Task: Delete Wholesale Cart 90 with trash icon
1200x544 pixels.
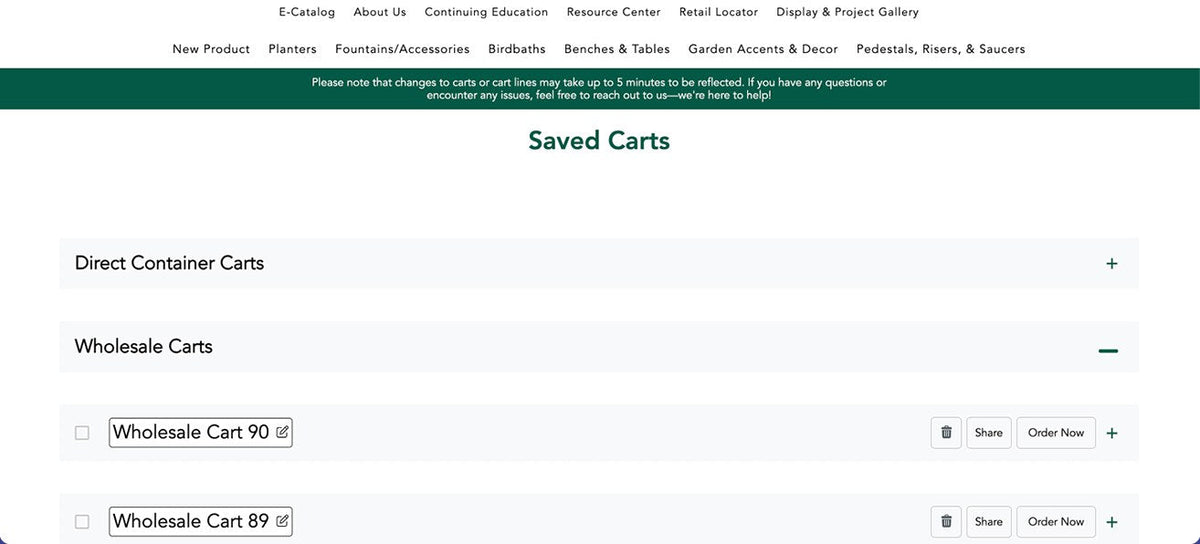Action: click(946, 433)
